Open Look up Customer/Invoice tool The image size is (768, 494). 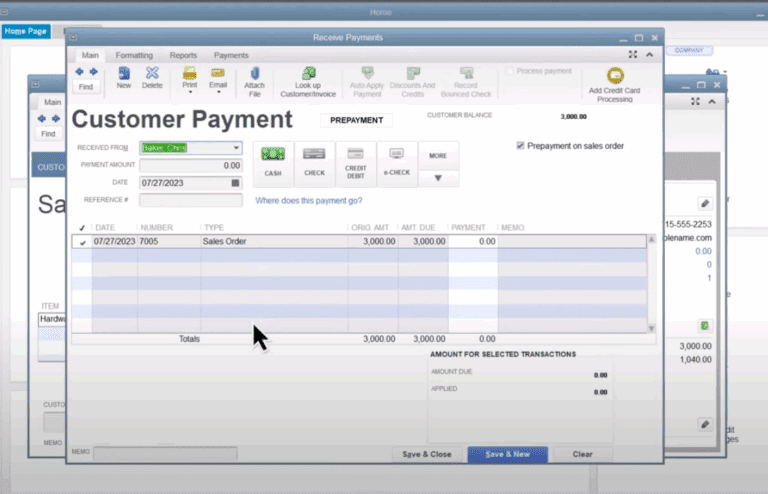click(307, 77)
